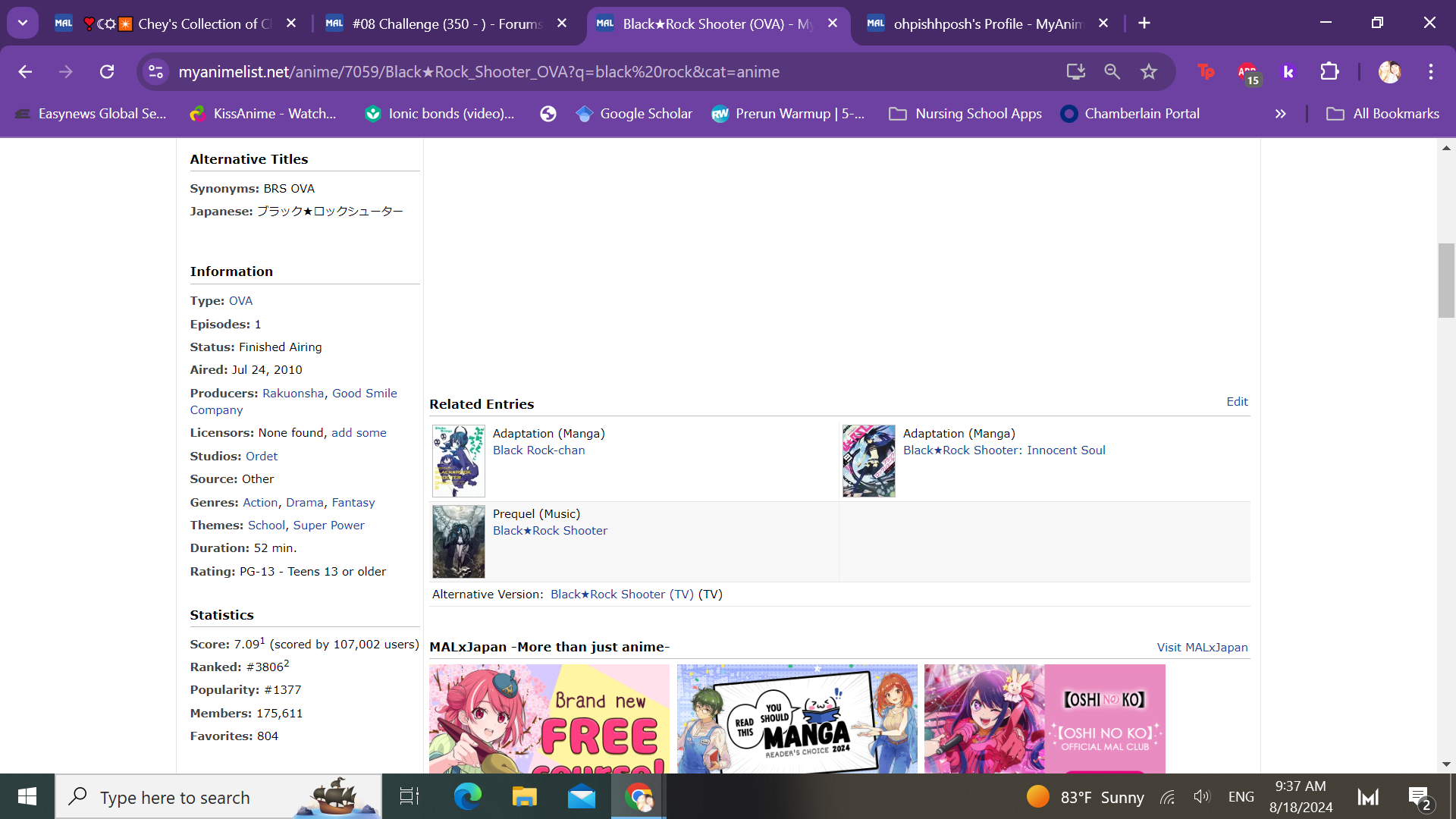1456x819 pixels.
Task: Show more bookmarks chevron
Action: (1280, 114)
